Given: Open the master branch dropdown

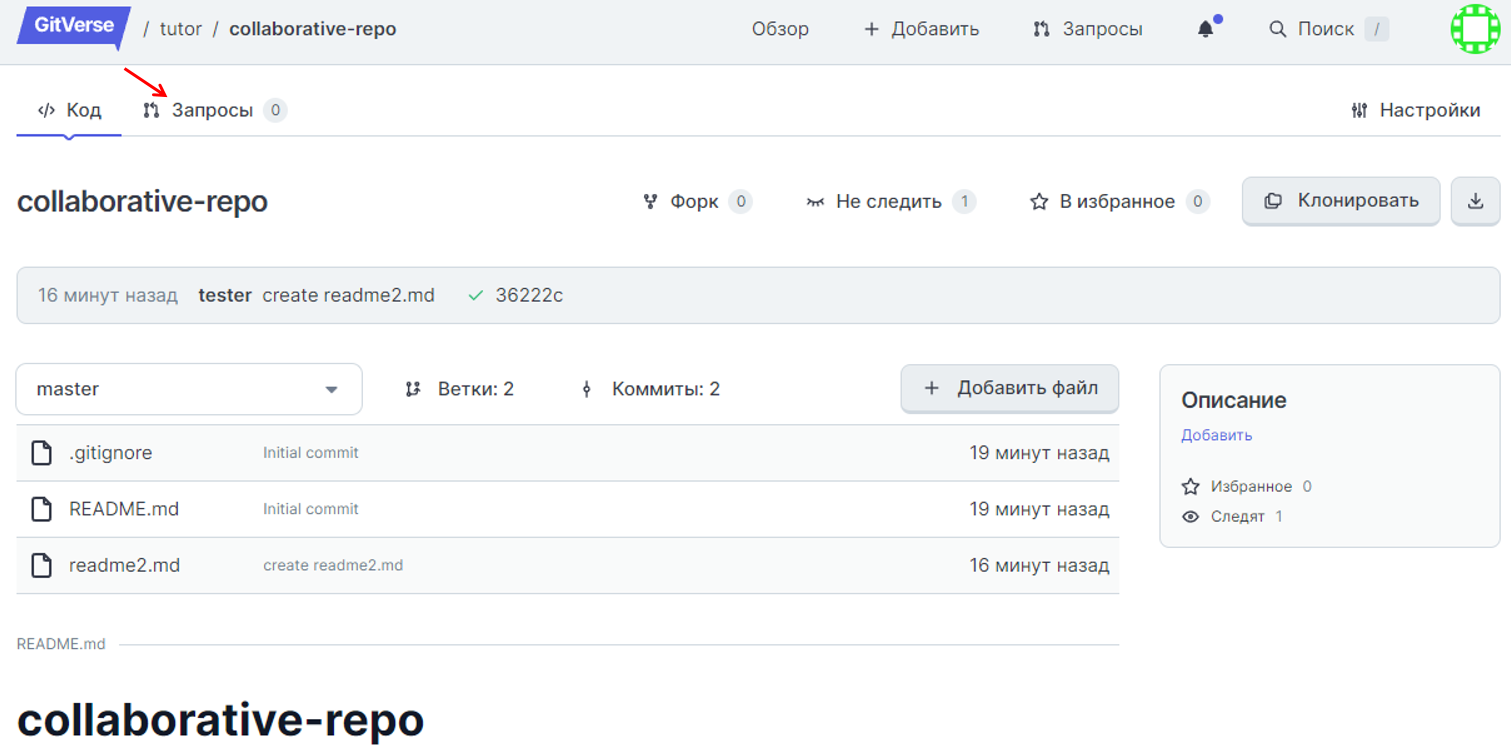Looking at the screenshot, I should pos(189,389).
